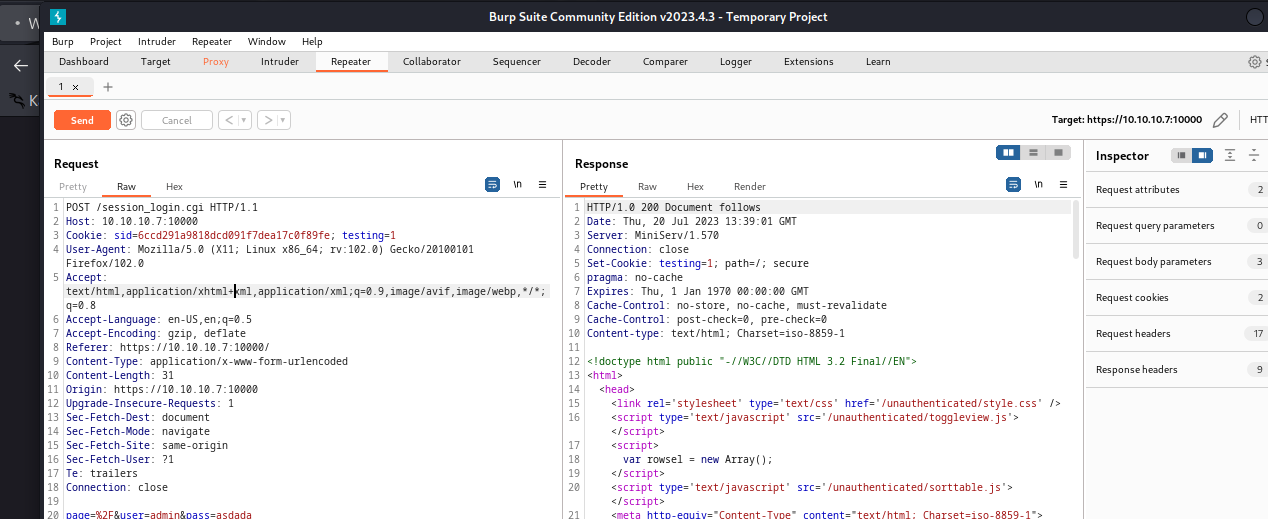Click the orange Send button
The width and height of the screenshot is (1268, 519).
click(82, 120)
